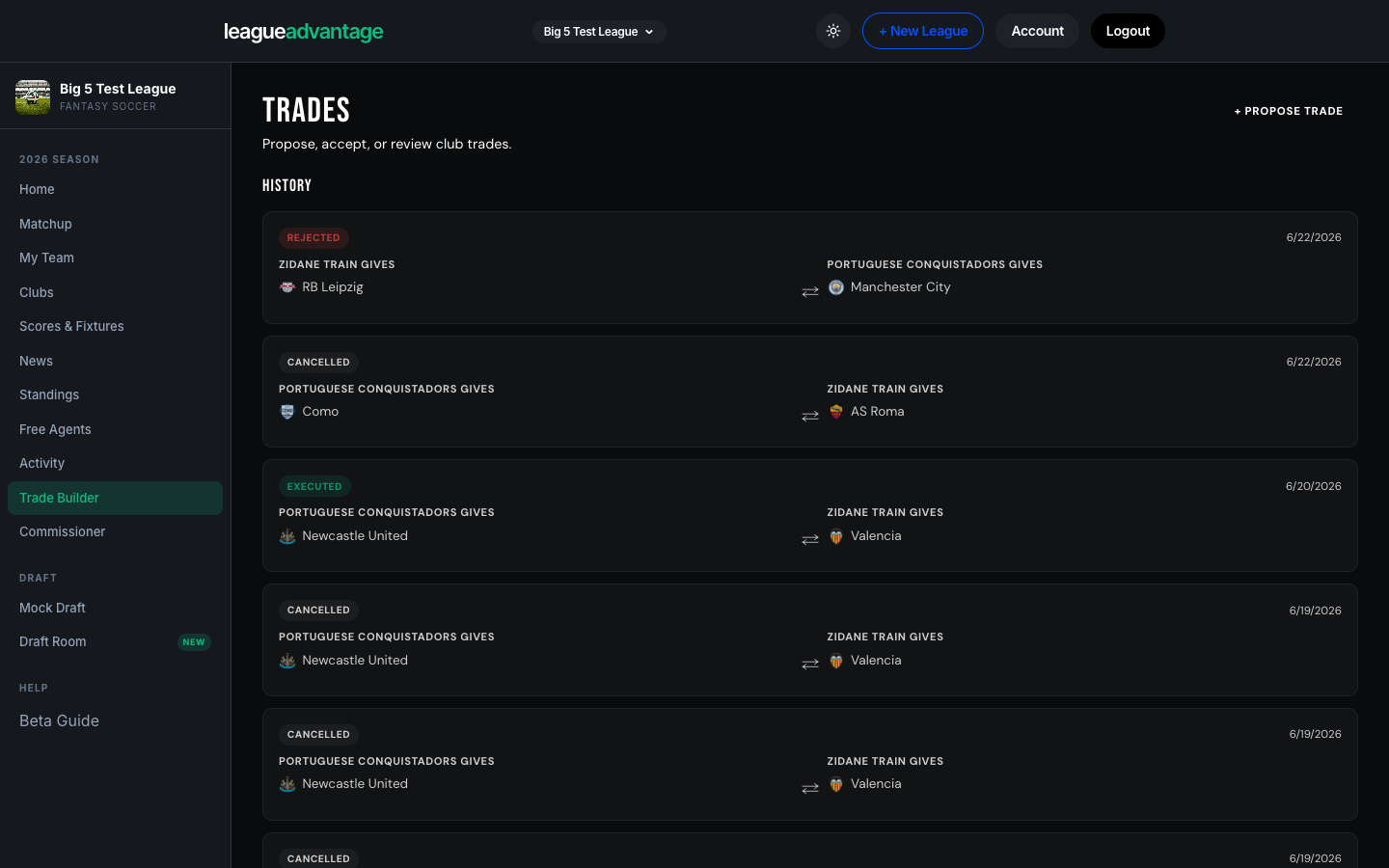Open News in sidebar

click(x=115, y=361)
